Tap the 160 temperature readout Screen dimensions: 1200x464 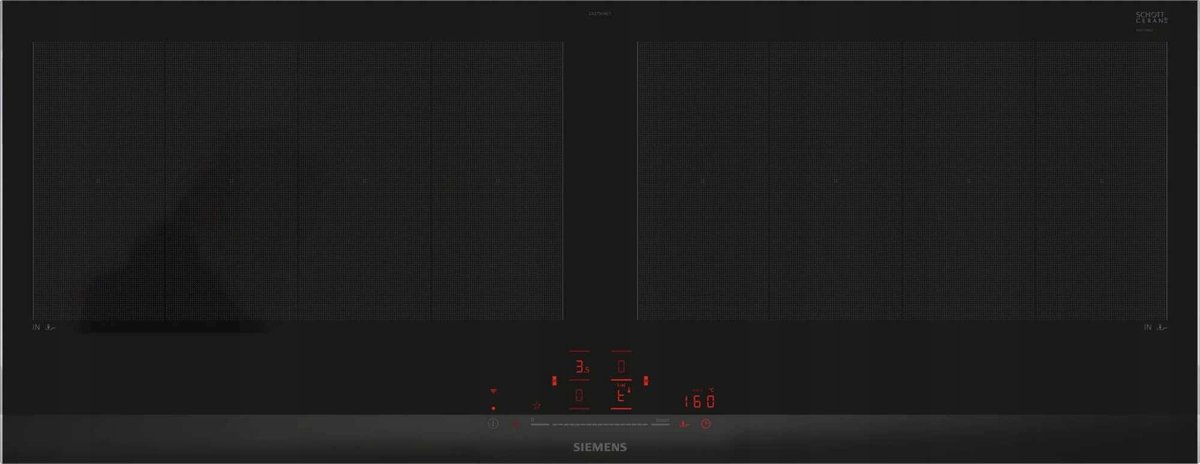(x=699, y=401)
